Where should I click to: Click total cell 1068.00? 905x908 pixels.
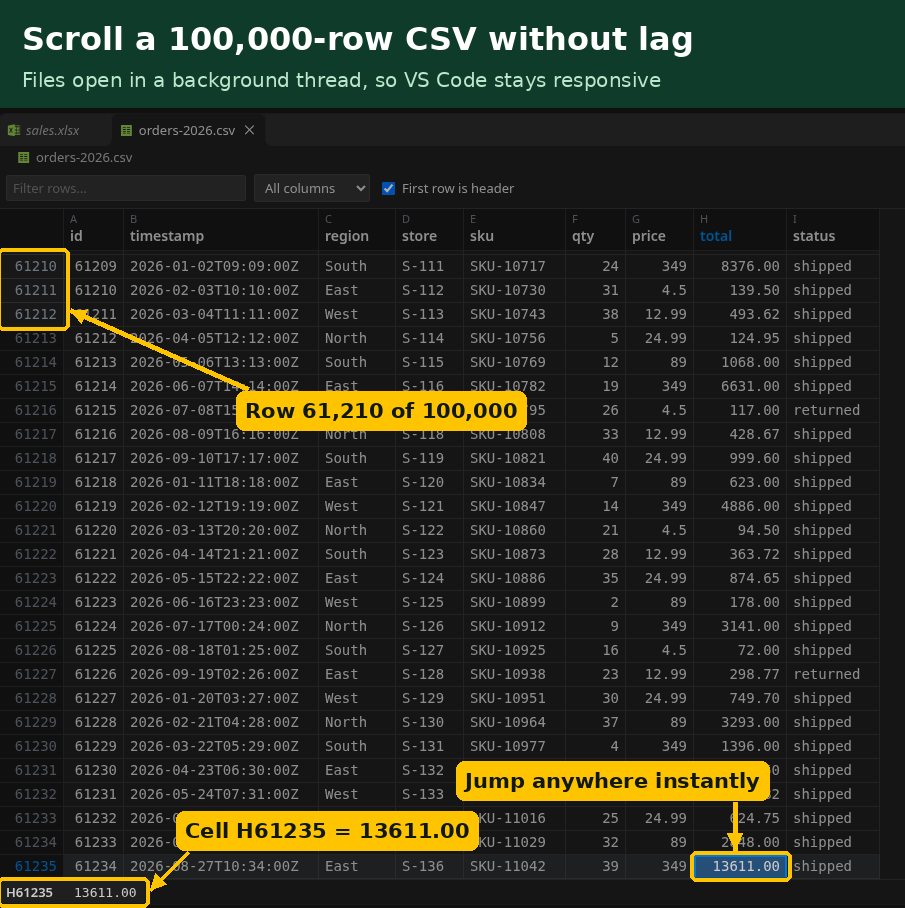tap(741, 362)
